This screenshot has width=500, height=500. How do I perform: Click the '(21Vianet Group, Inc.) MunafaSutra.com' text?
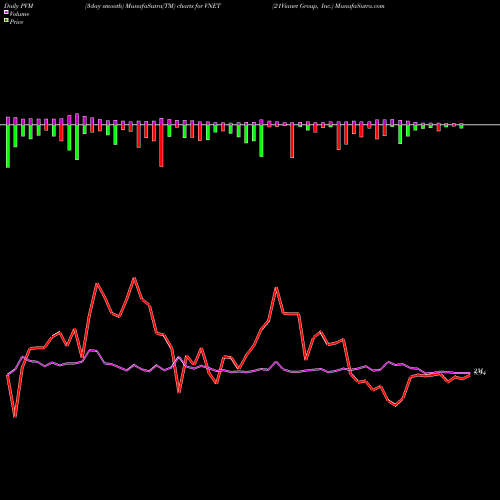pyautogui.click(x=328, y=6)
